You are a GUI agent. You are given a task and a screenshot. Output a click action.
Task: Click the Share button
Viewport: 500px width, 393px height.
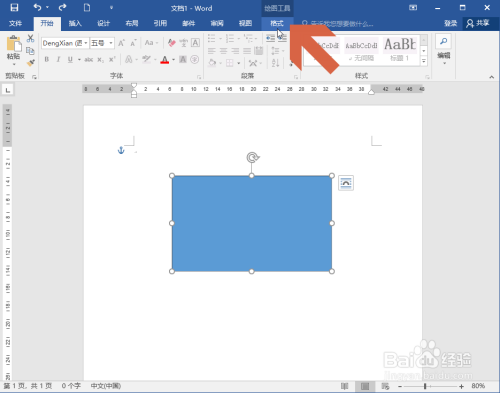point(478,23)
